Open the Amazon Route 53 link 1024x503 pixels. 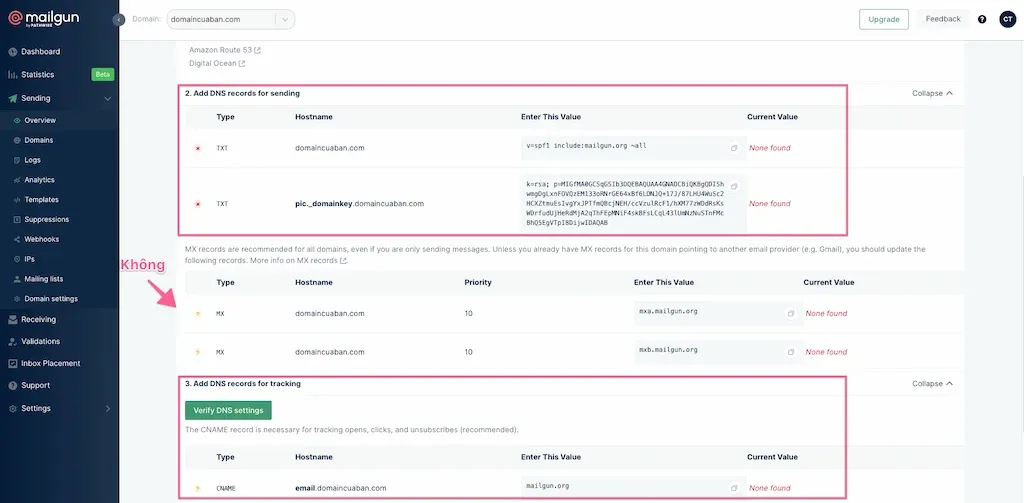click(x=225, y=50)
